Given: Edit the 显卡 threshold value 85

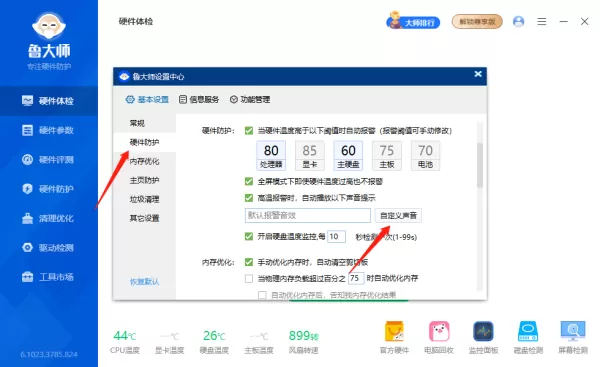Looking at the screenshot, I should point(310,151).
